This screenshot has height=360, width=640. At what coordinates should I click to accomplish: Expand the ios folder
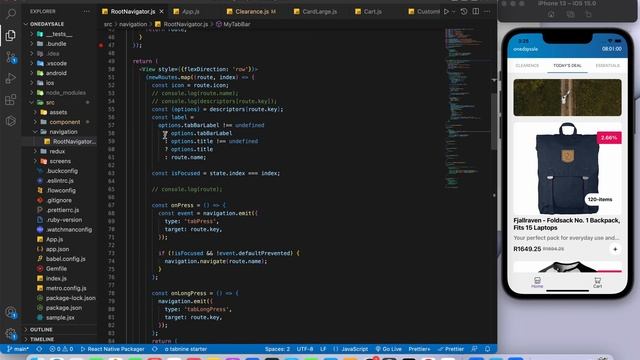pyautogui.click(x=50, y=83)
